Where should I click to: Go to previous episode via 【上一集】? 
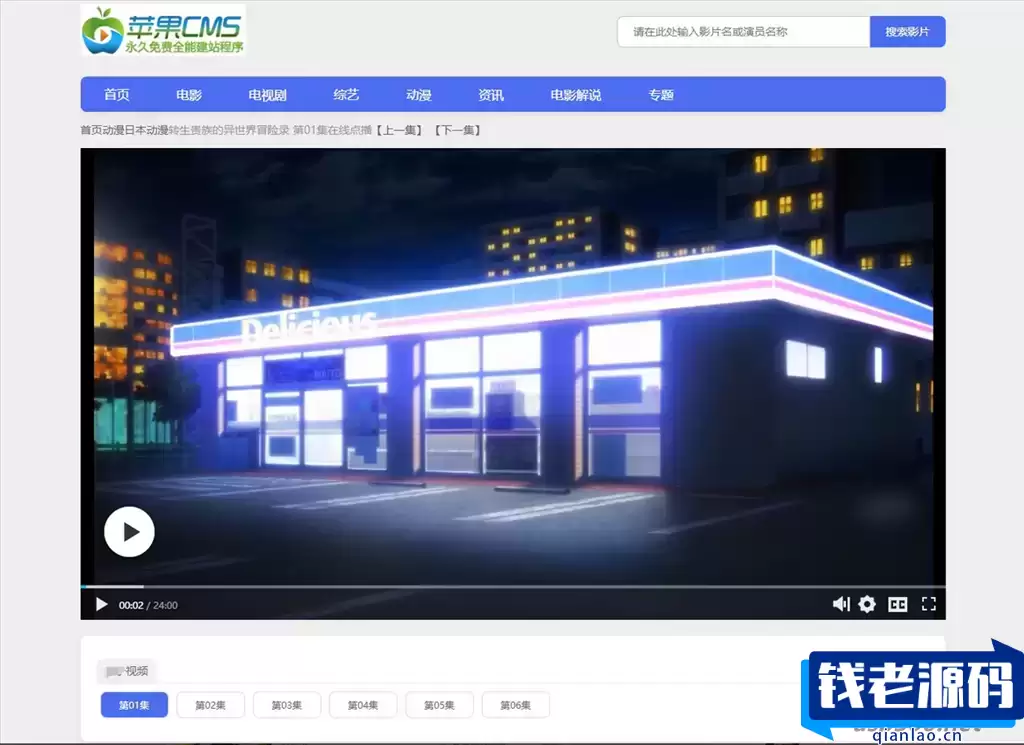click(398, 130)
